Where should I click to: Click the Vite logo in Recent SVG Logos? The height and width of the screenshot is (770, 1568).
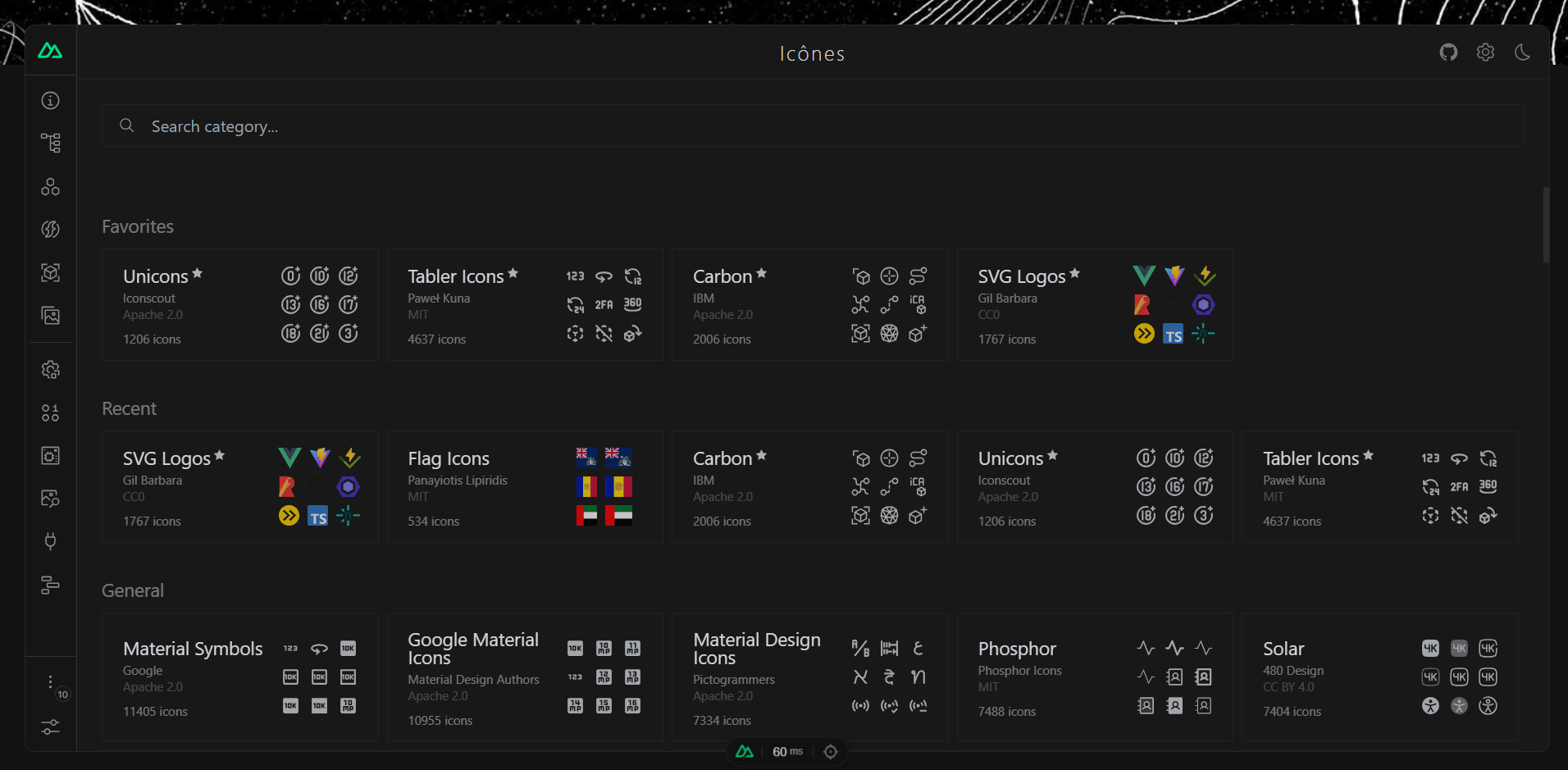(x=320, y=458)
